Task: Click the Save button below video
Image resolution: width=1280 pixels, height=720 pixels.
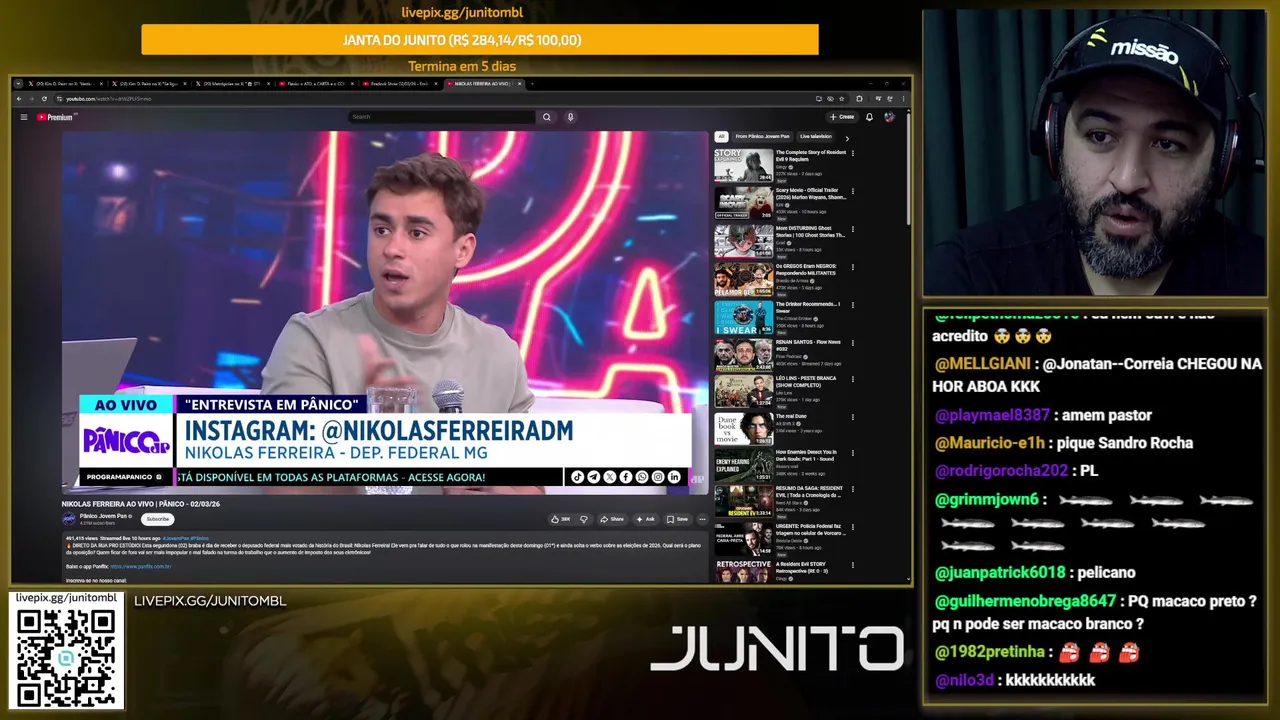Action: point(678,519)
